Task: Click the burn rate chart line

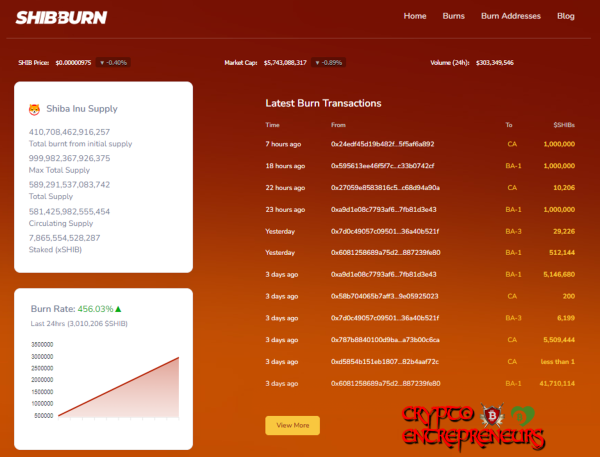Action: [x=119, y=386]
